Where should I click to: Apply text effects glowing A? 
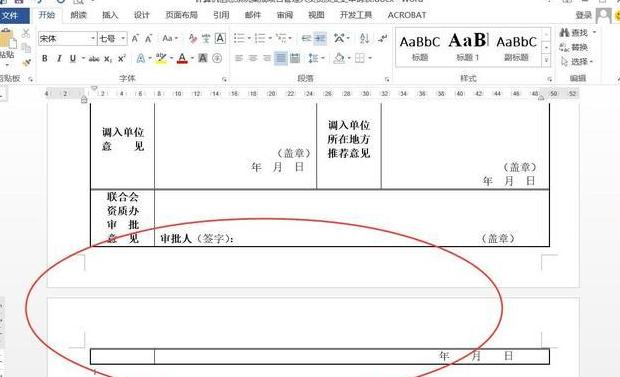(140, 59)
